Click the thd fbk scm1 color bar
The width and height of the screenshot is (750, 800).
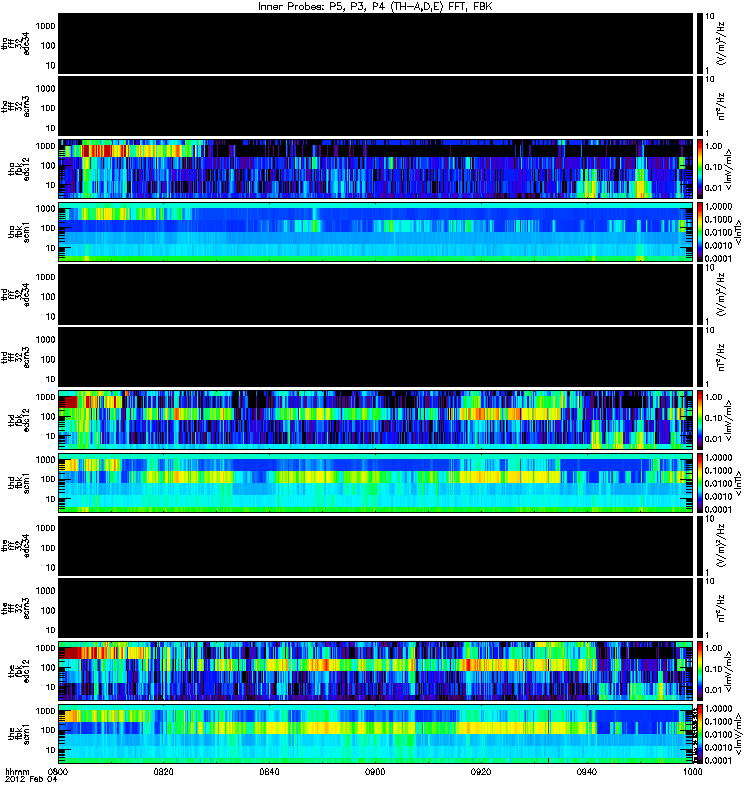pyautogui.click(x=700, y=483)
